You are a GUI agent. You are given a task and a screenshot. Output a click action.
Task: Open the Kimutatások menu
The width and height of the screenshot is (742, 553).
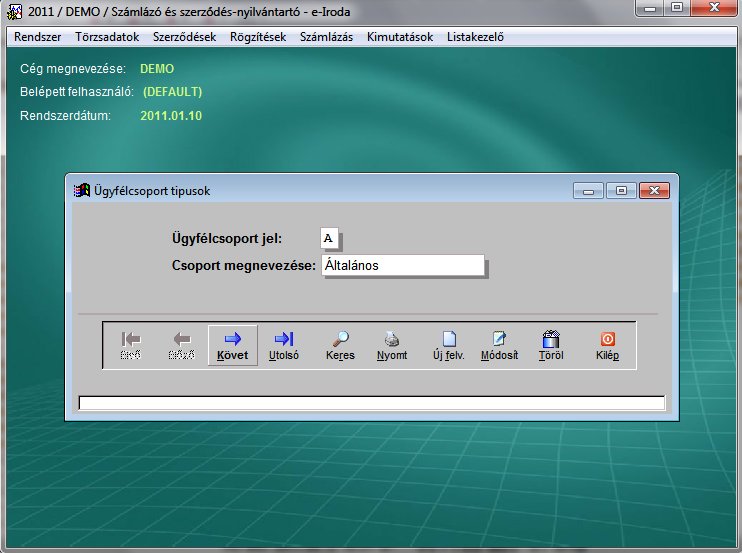(400, 37)
